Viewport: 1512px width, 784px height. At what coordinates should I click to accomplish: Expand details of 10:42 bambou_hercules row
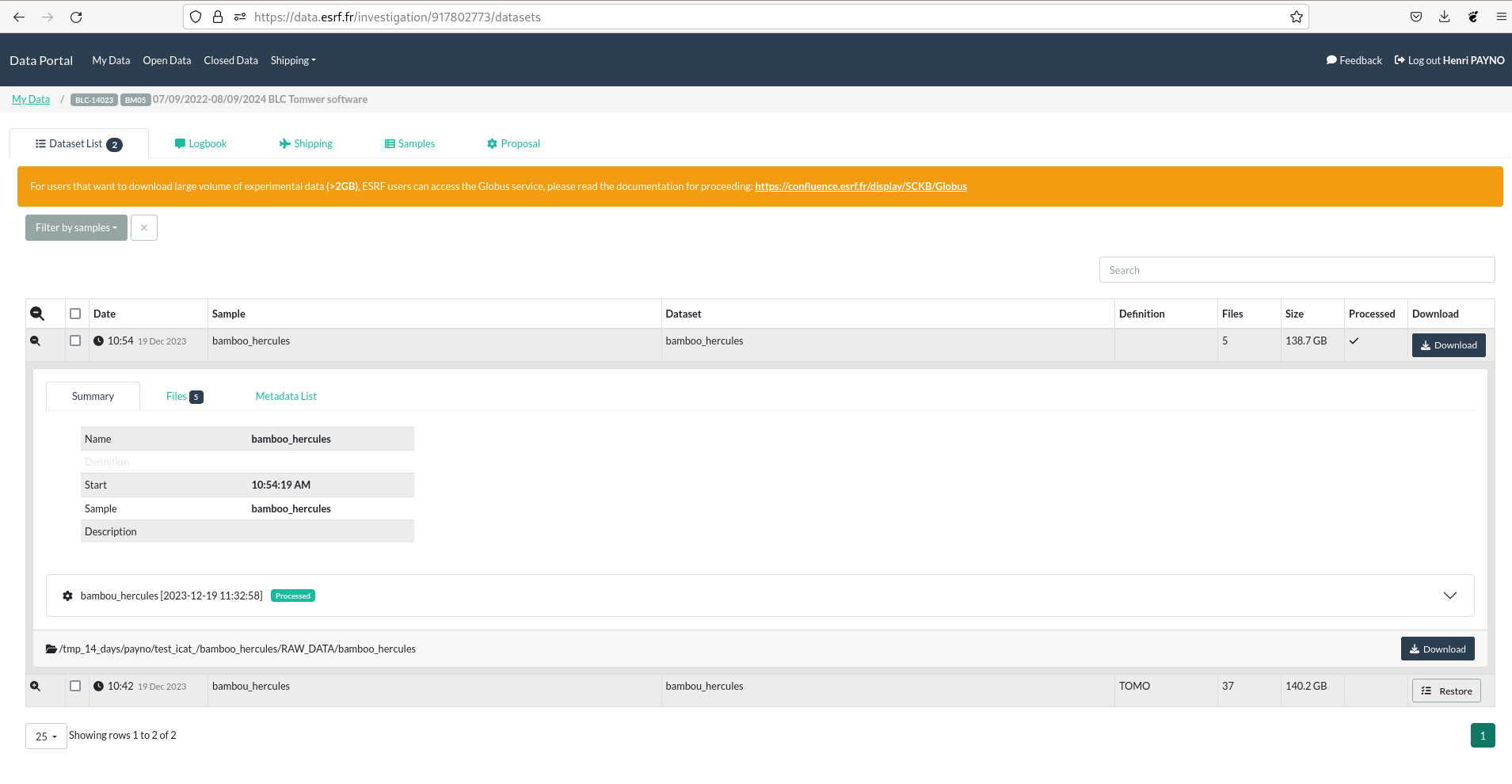(x=35, y=686)
